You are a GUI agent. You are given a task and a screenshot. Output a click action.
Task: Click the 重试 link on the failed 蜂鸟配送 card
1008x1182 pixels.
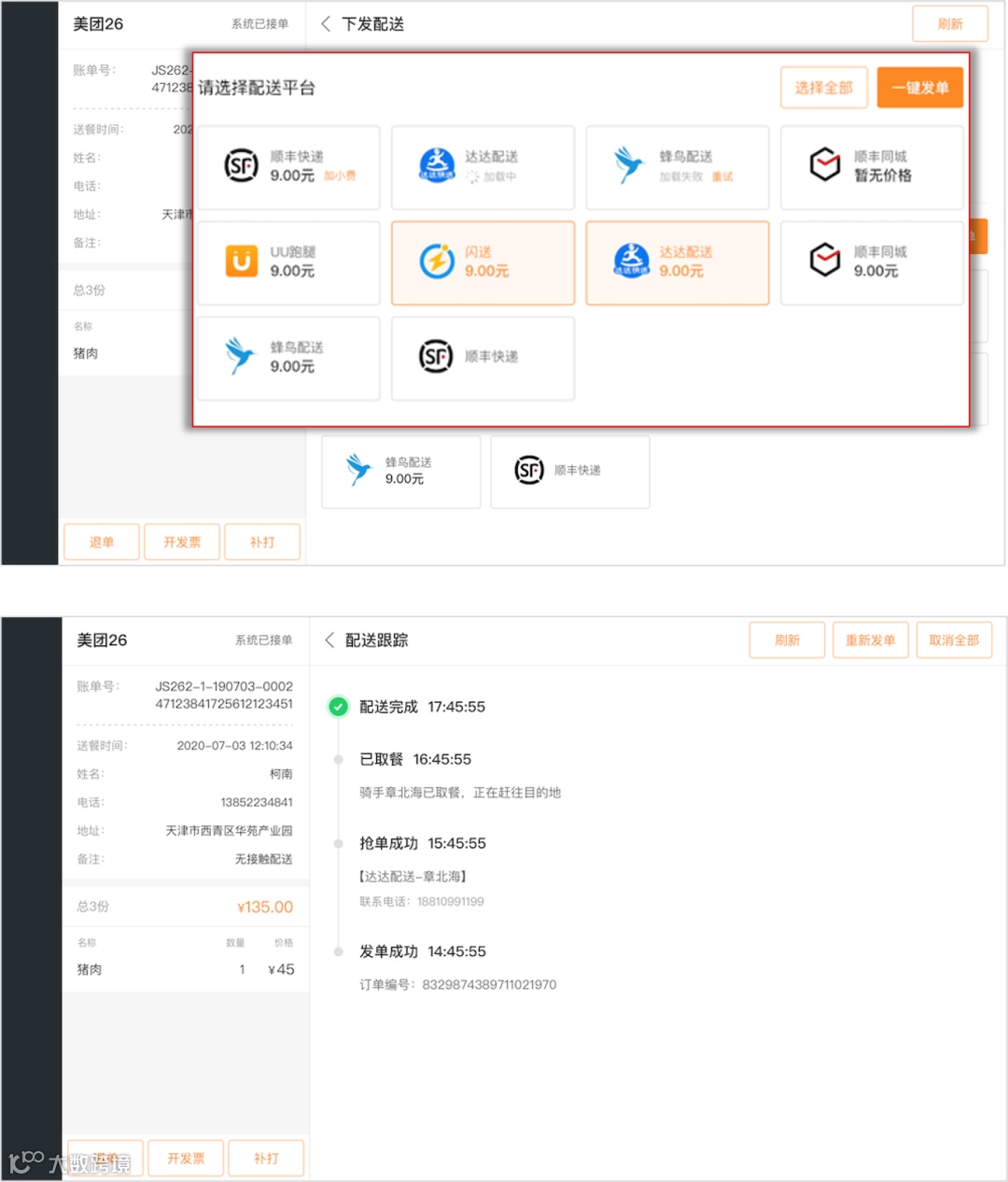click(x=722, y=176)
